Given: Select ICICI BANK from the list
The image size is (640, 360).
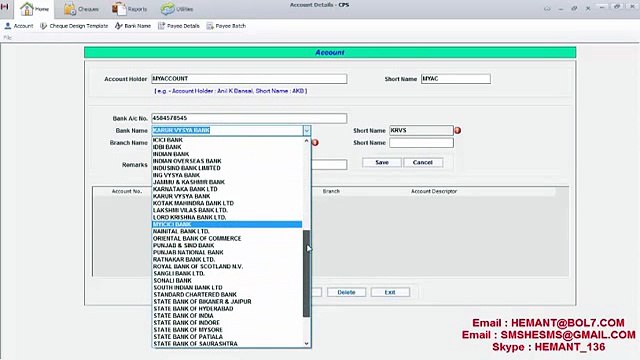Looking at the screenshot, I should (x=227, y=140).
